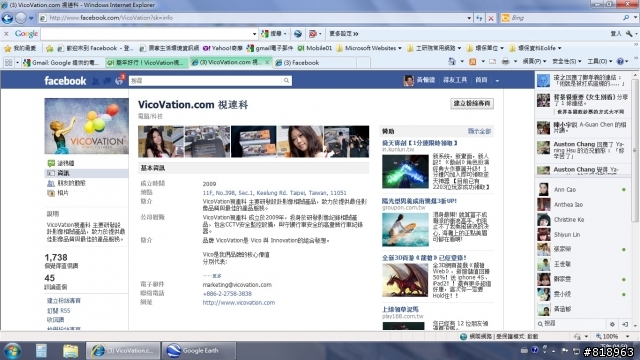Open the Keelung Rd. Taipei address link
The width and height of the screenshot is (640, 360).
tap(274, 193)
